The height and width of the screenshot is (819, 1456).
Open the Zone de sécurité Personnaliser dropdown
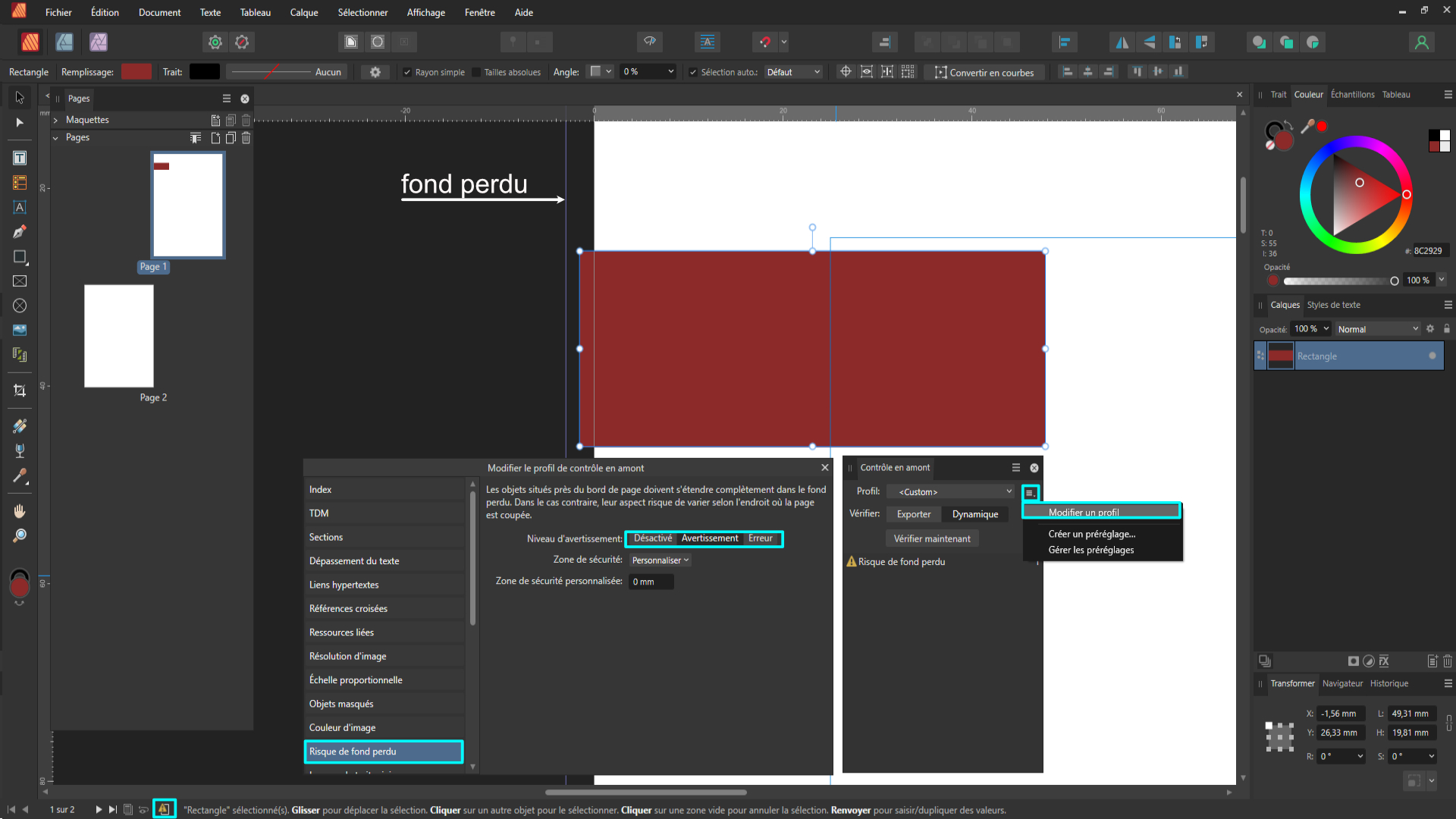(660, 560)
